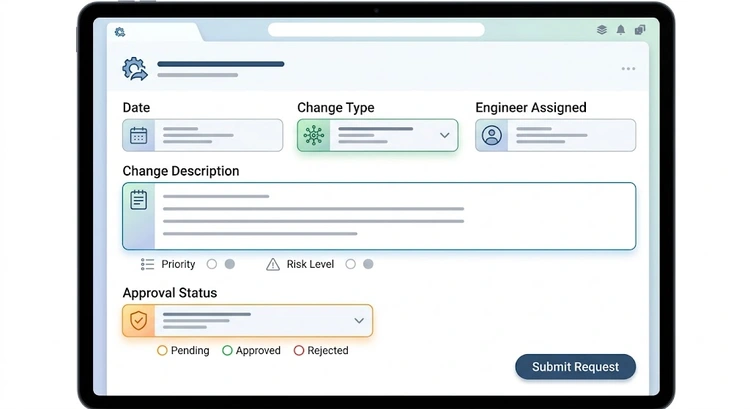Click the Submit Request button
Viewport: 750px width, 409px height.
[x=575, y=367]
